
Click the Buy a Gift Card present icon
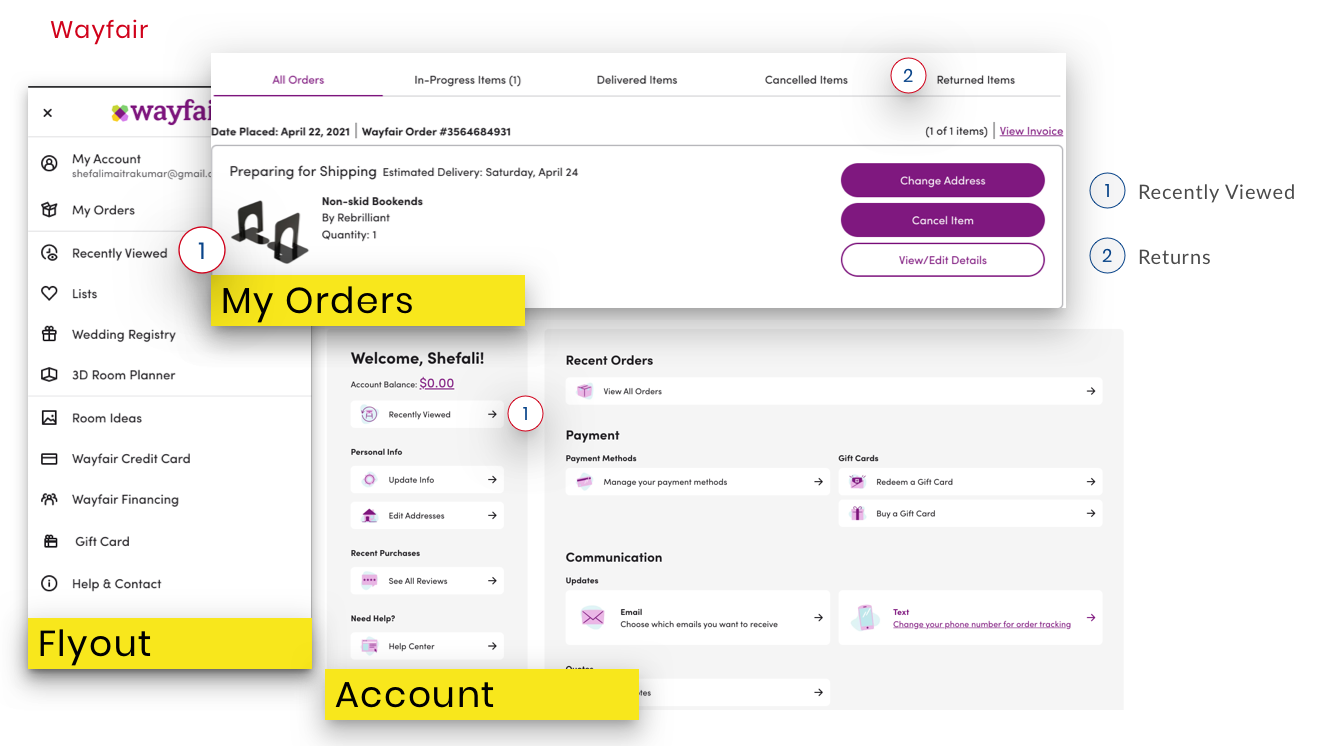pyautogui.click(x=857, y=514)
